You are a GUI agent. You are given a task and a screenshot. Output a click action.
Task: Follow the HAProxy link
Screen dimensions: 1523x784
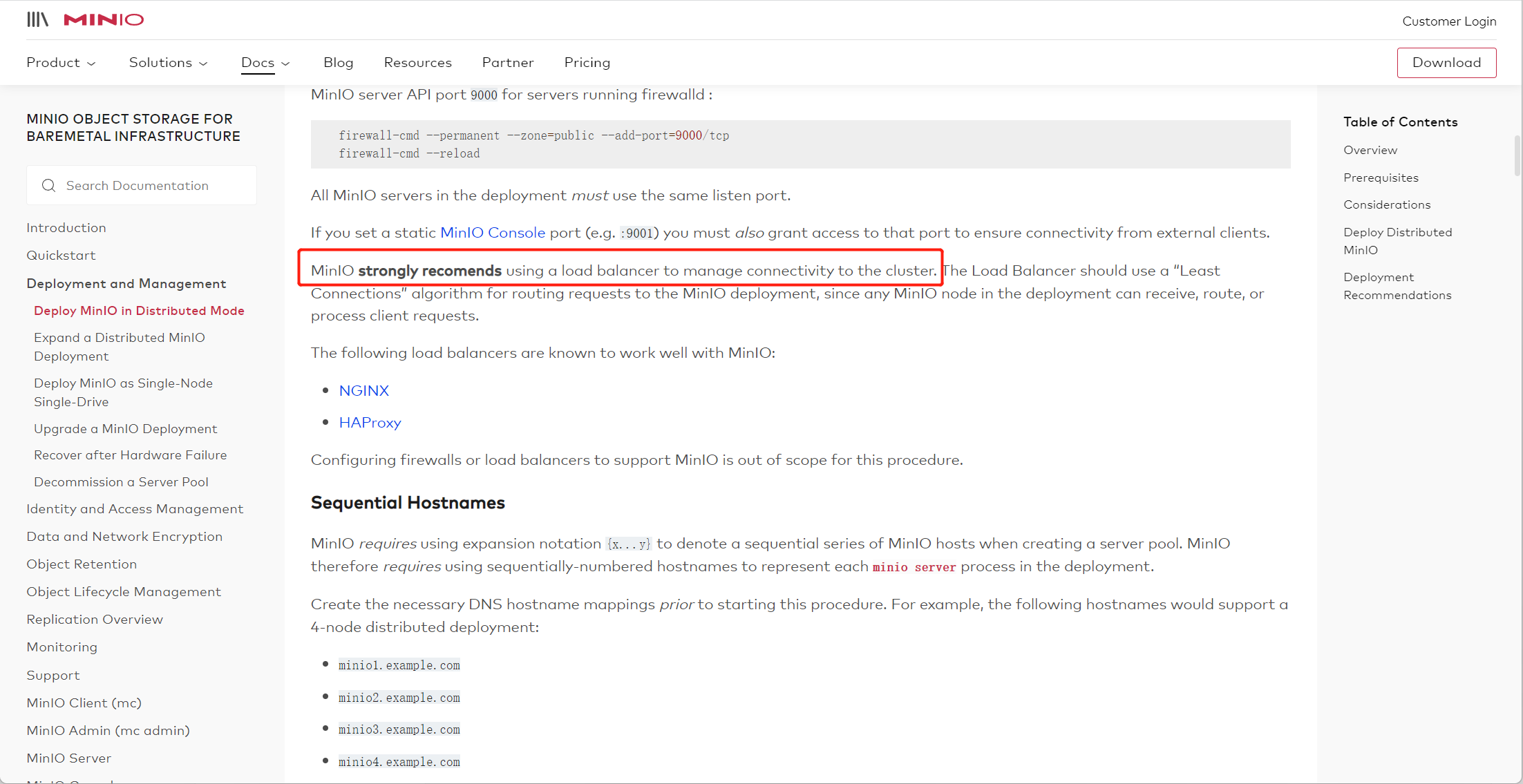pyautogui.click(x=370, y=423)
